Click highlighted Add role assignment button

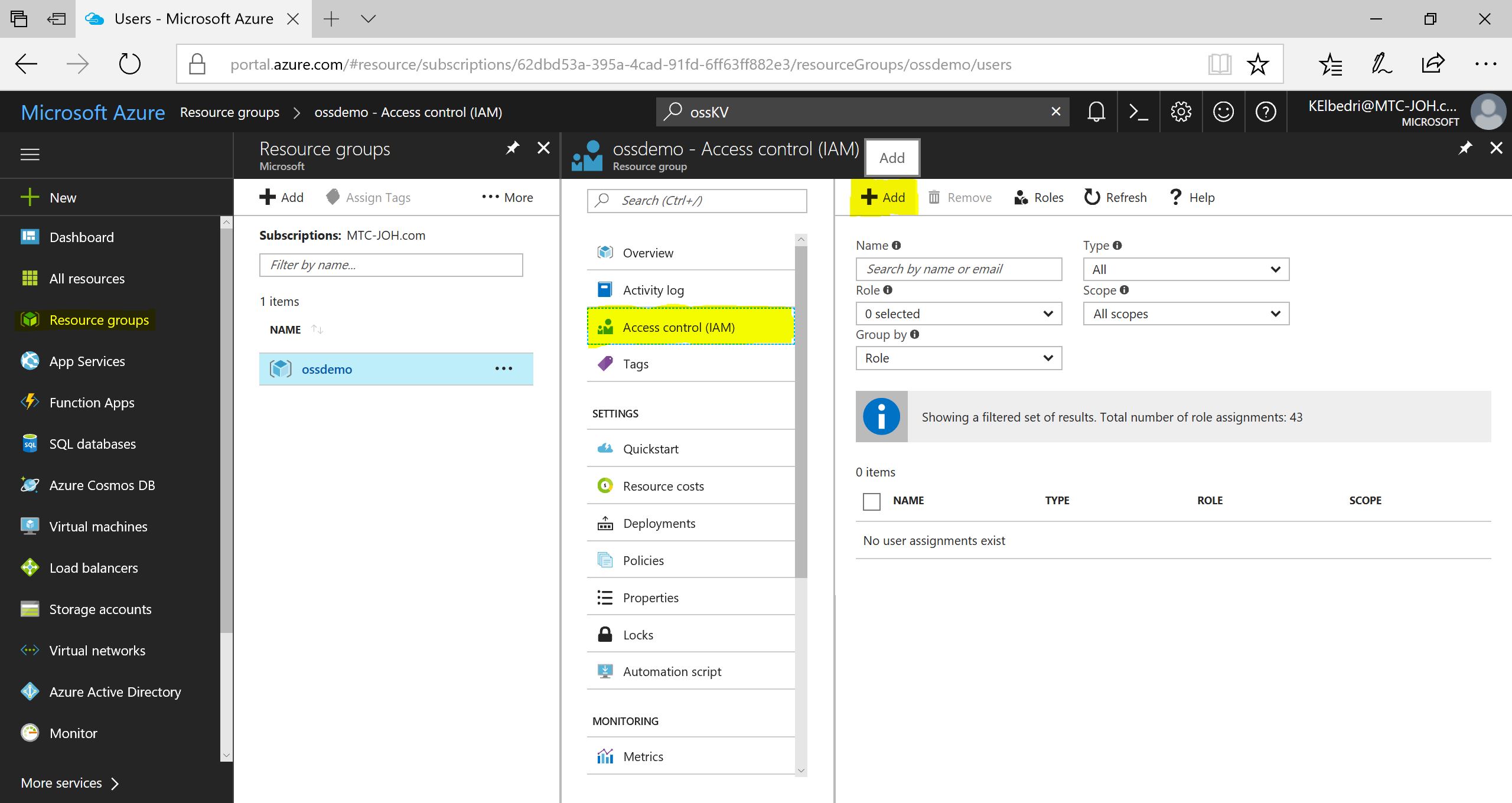click(883, 197)
